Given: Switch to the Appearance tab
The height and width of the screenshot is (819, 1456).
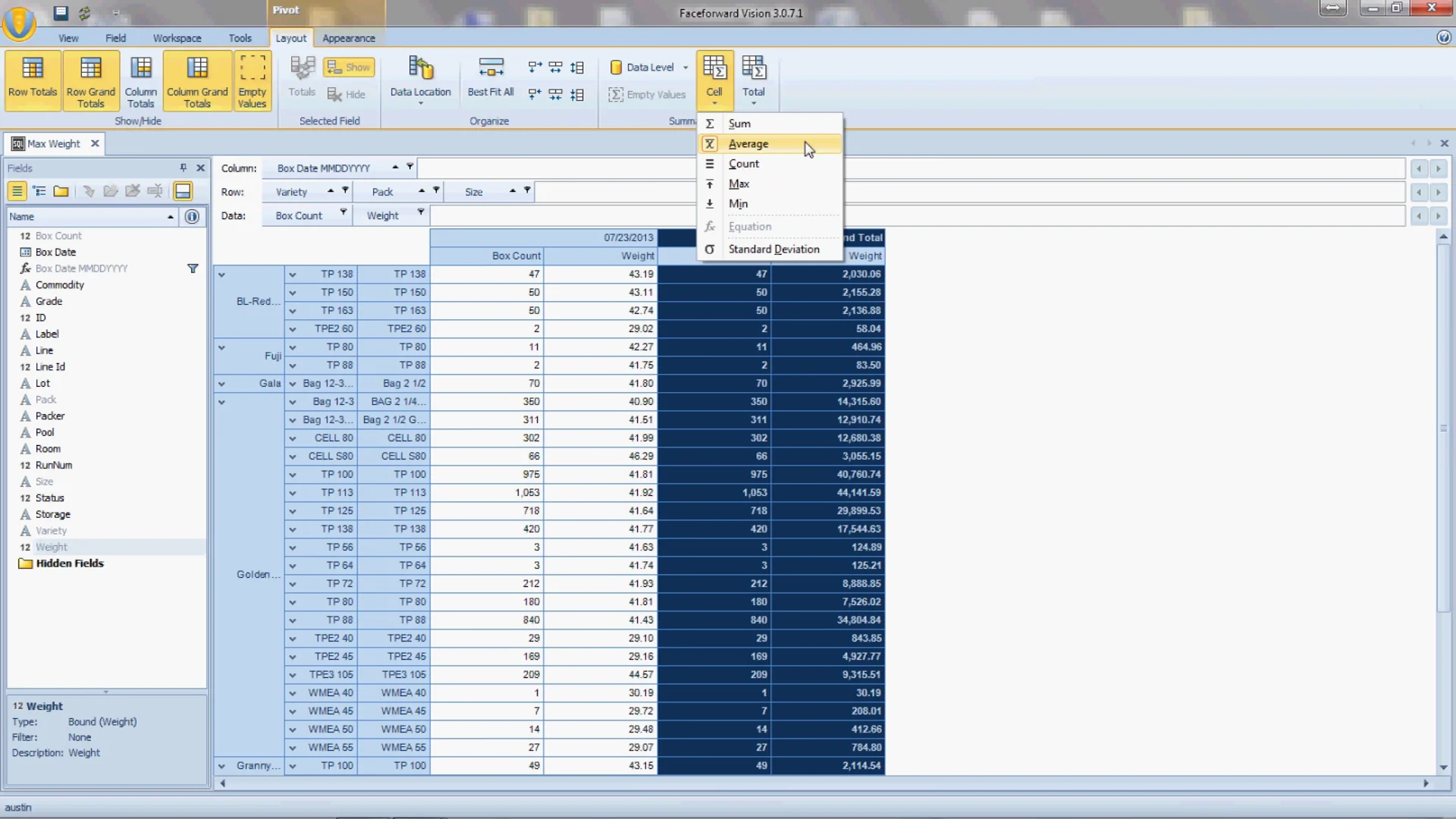Looking at the screenshot, I should pyautogui.click(x=349, y=38).
